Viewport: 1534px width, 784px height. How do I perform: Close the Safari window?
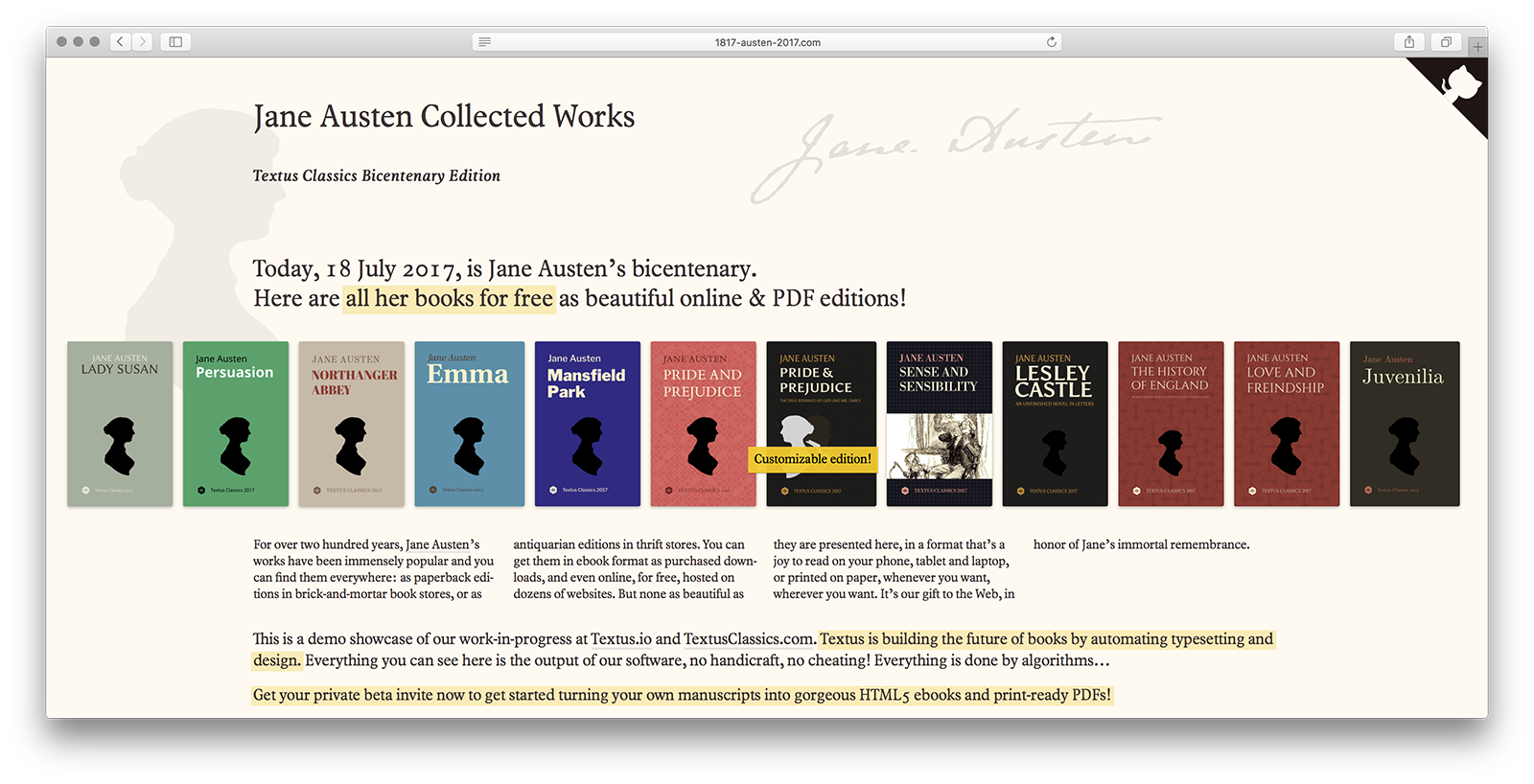click(x=61, y=42)
